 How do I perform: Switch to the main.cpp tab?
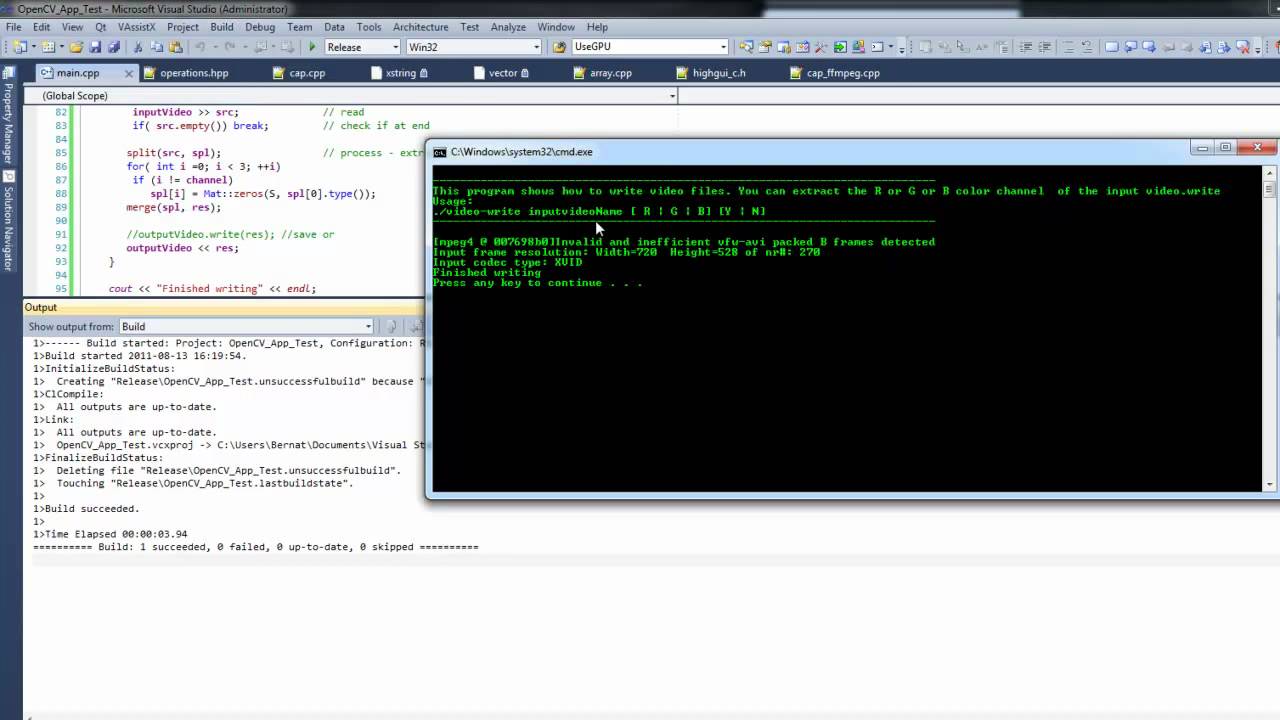tap(78, 73)
